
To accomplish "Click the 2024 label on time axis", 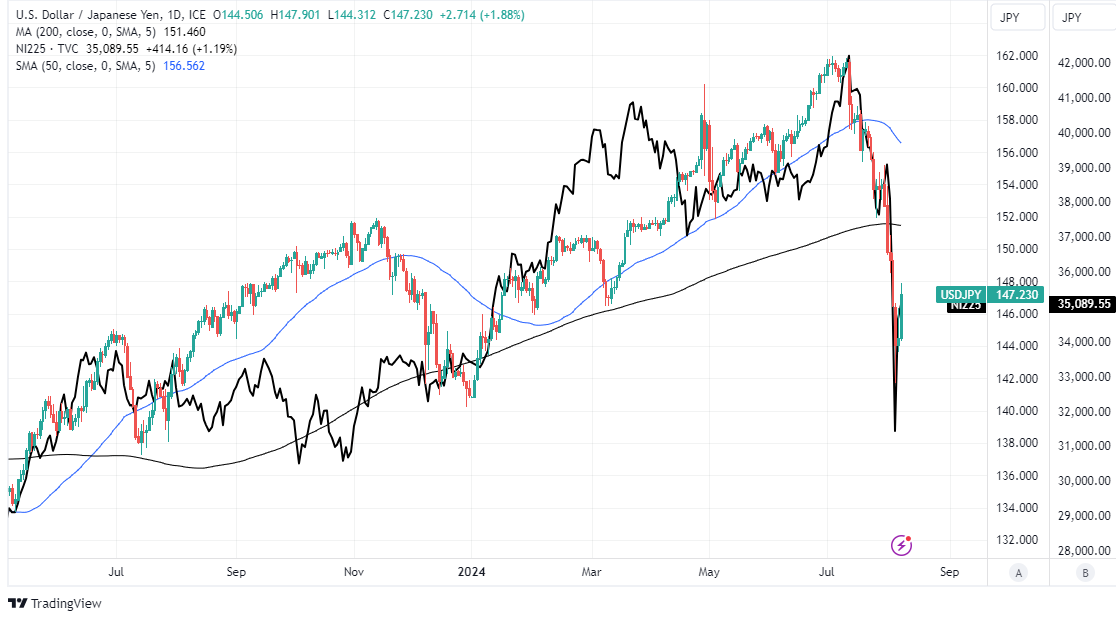I will 471,572.
